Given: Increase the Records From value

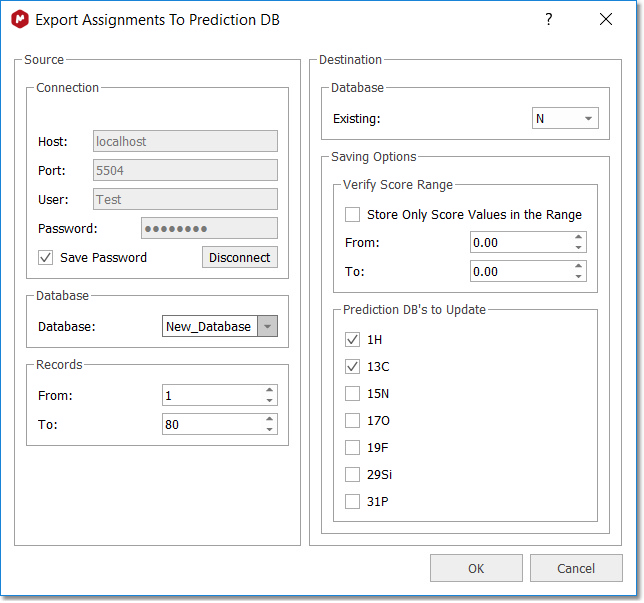Looking at the screenshot, I should coord(269,390).
